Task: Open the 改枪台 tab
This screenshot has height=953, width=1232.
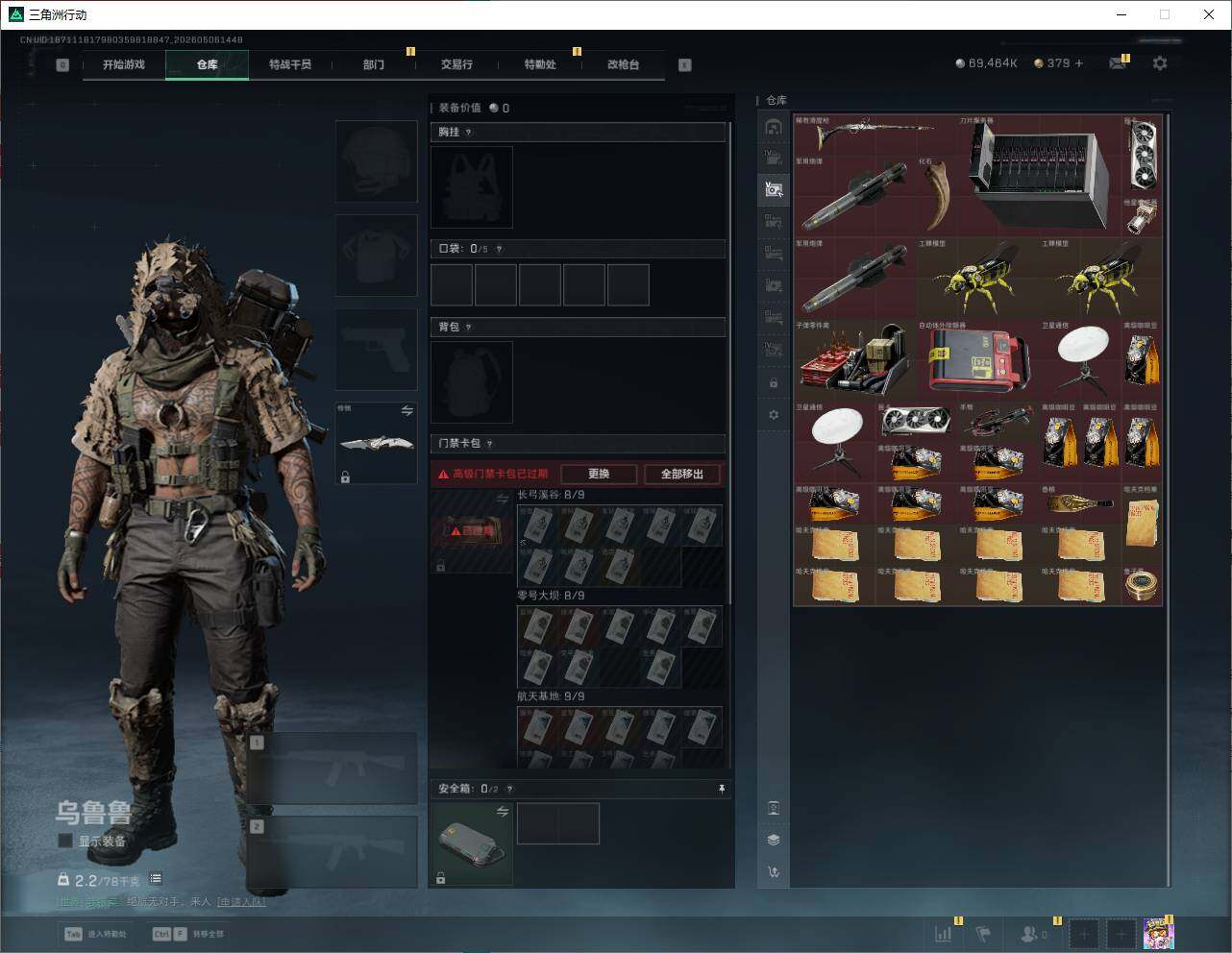Action: pos(623,64)
